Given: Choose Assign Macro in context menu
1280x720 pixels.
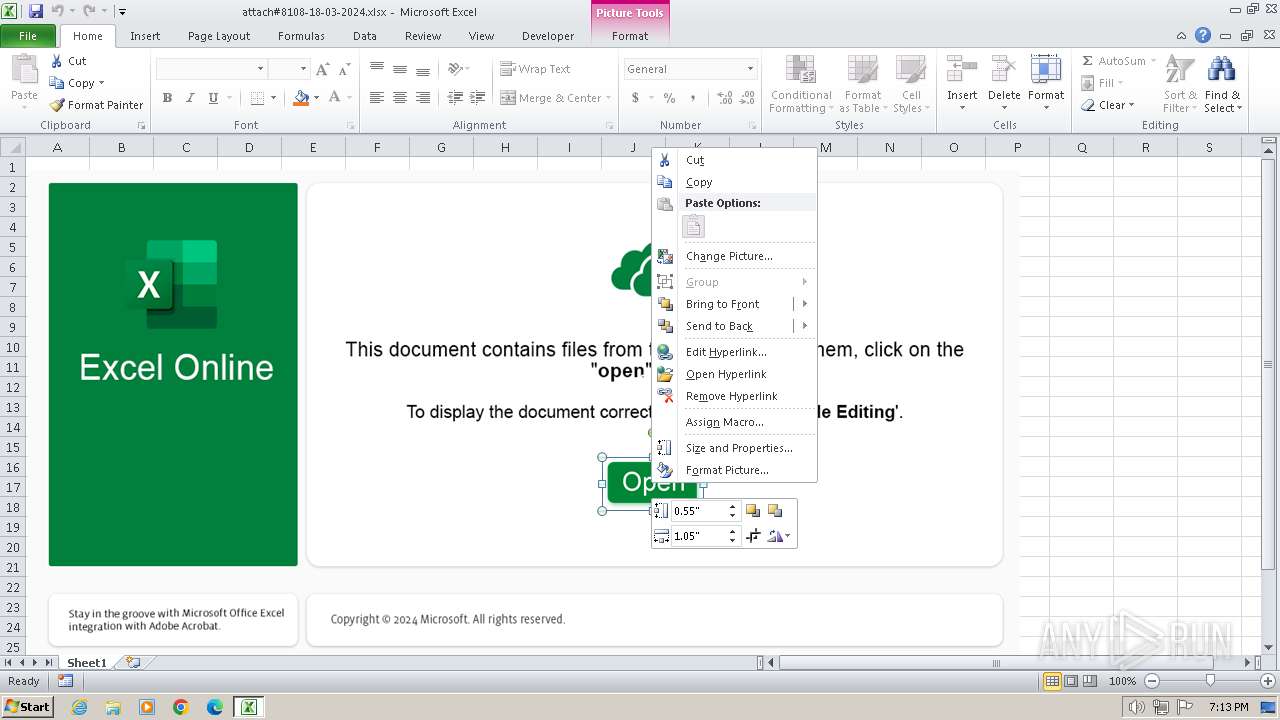Looking at the screenshot, I should 735,422.
